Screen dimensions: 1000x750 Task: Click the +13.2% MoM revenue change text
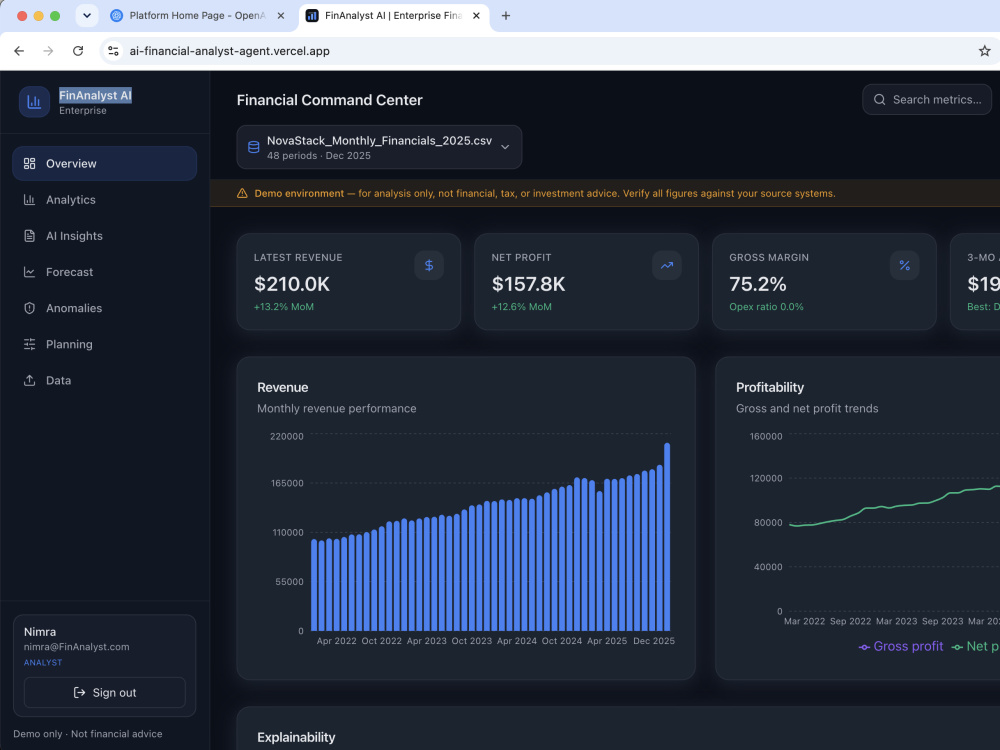284,307
